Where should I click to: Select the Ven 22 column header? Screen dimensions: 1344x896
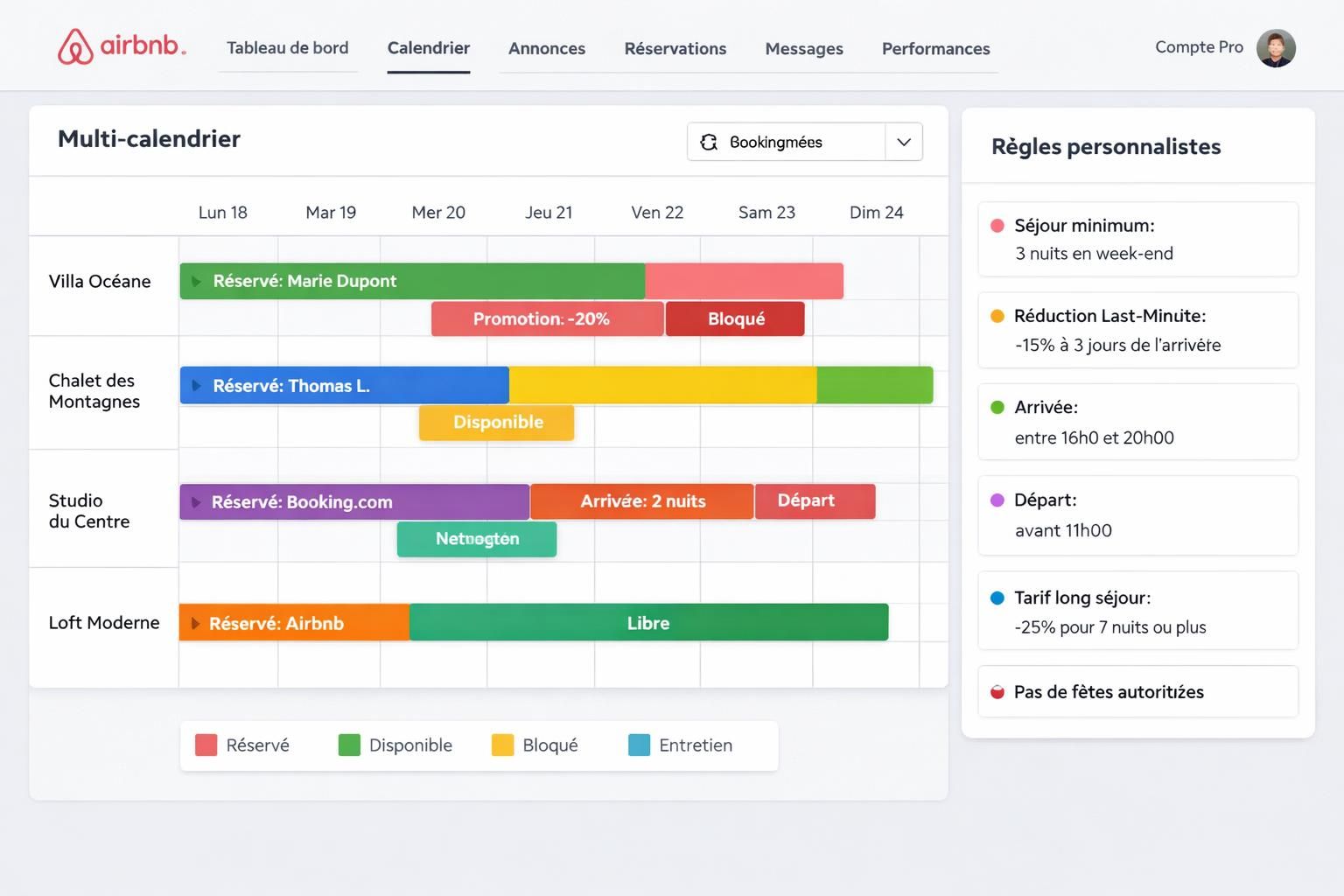tap(657, 213)
